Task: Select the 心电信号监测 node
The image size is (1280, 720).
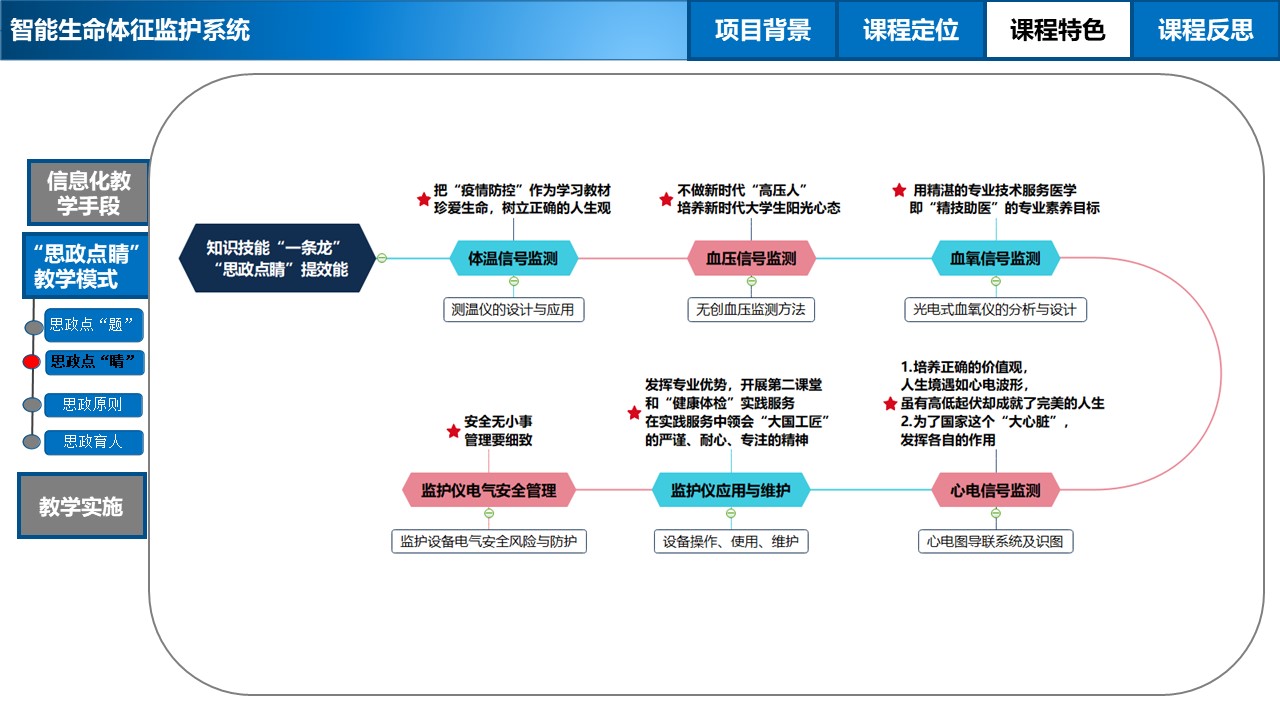Action: tap(995, 490)
